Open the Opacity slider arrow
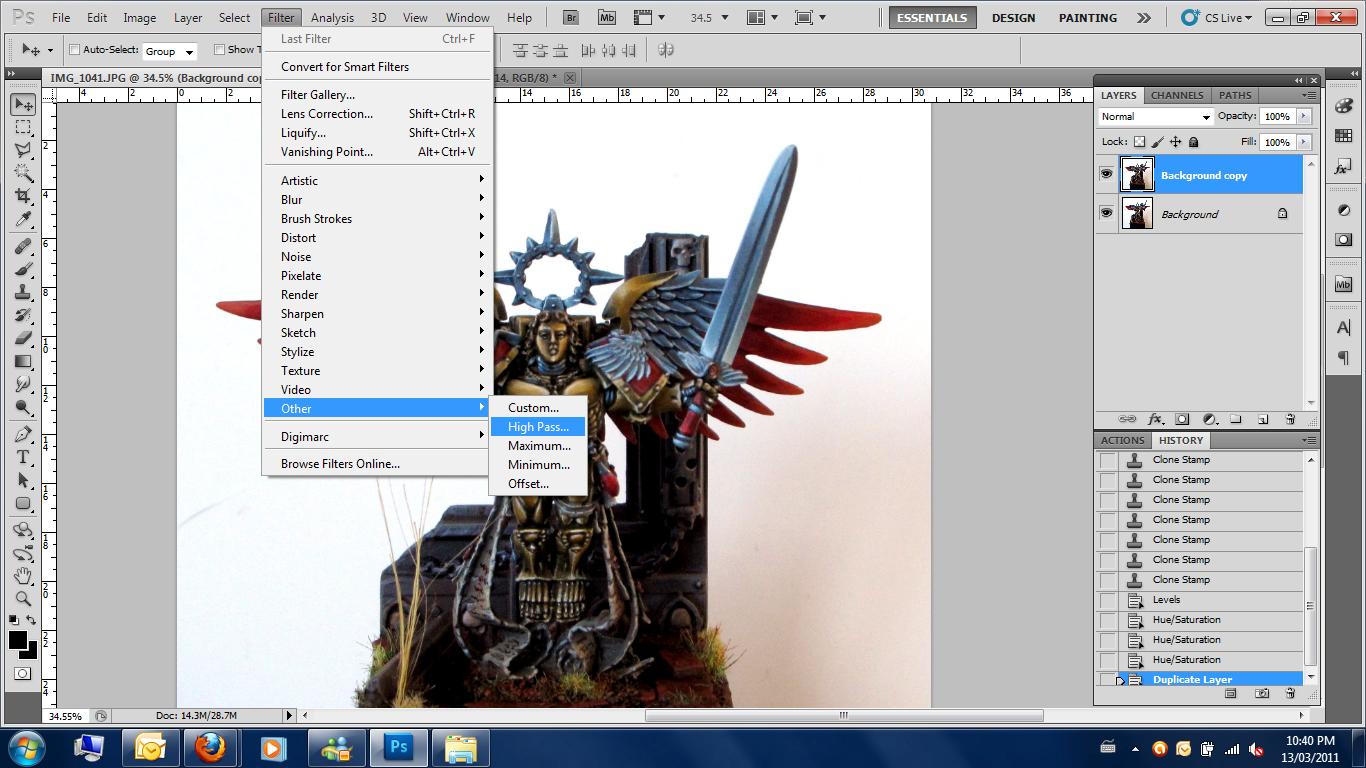 point(1303,116)
